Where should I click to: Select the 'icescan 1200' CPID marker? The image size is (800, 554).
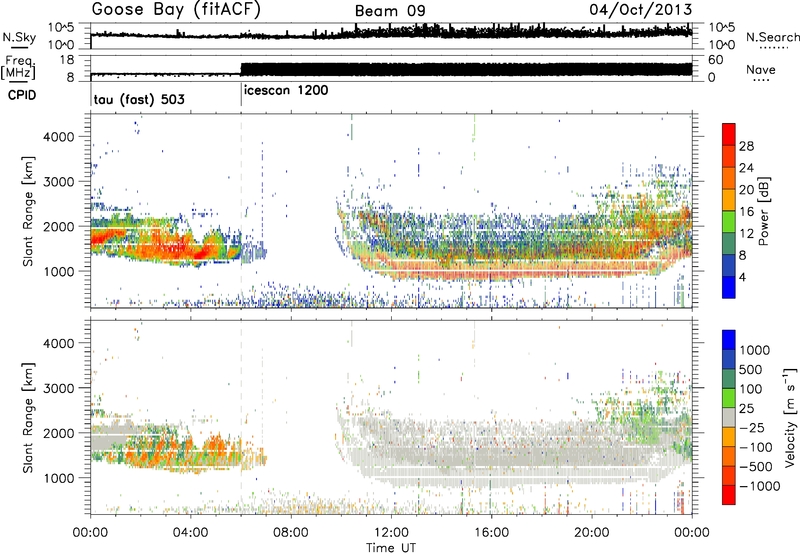pos(286,91)
